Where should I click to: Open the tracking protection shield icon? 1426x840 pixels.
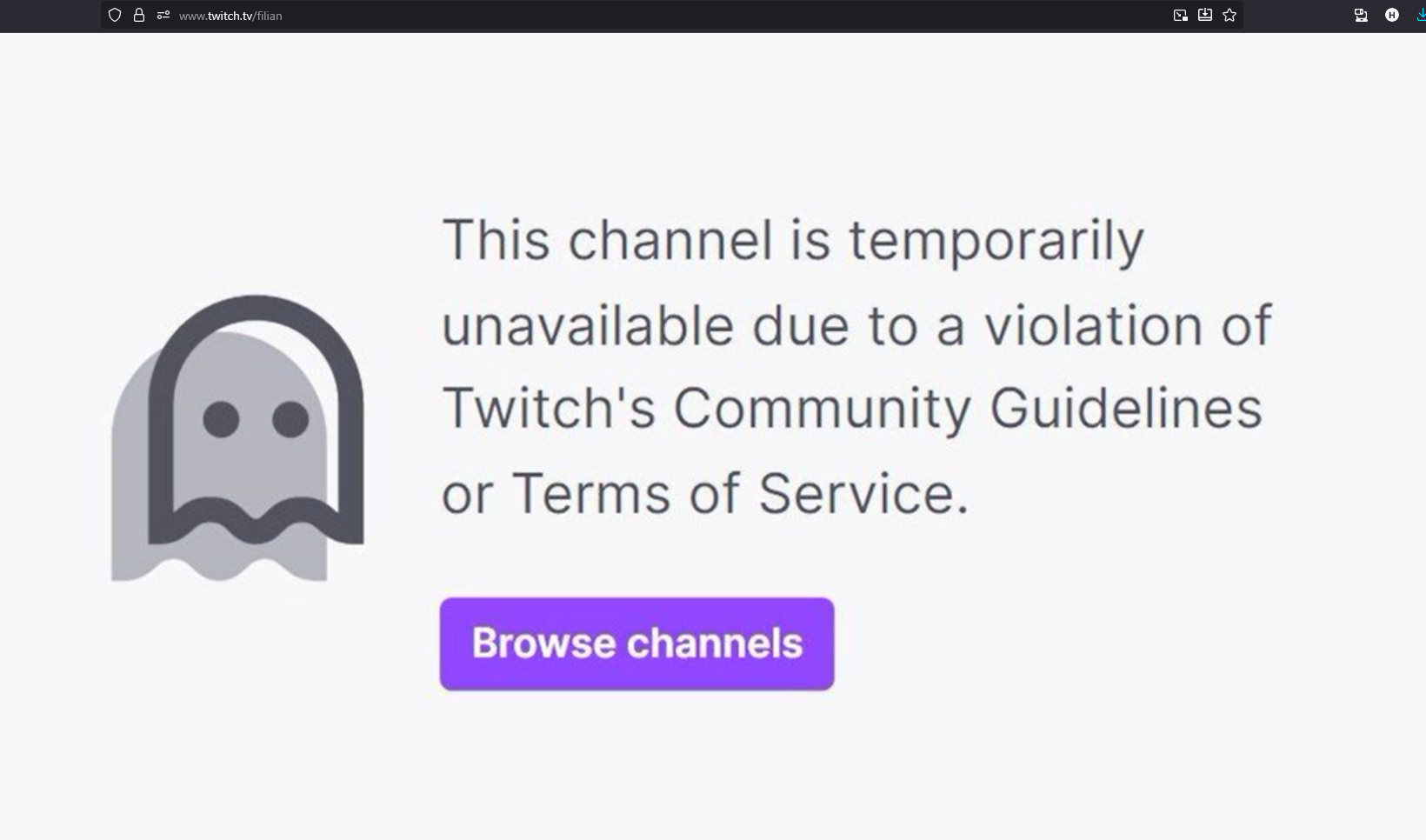[x=115, y=15]
